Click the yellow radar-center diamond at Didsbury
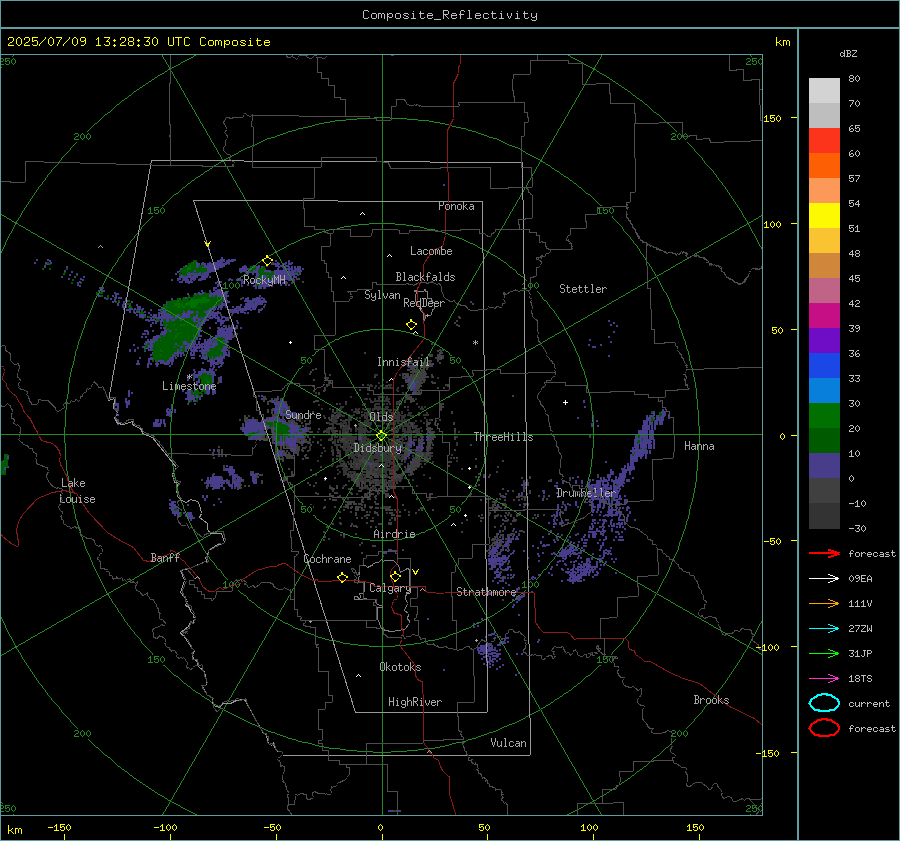 tap(381, 436)
